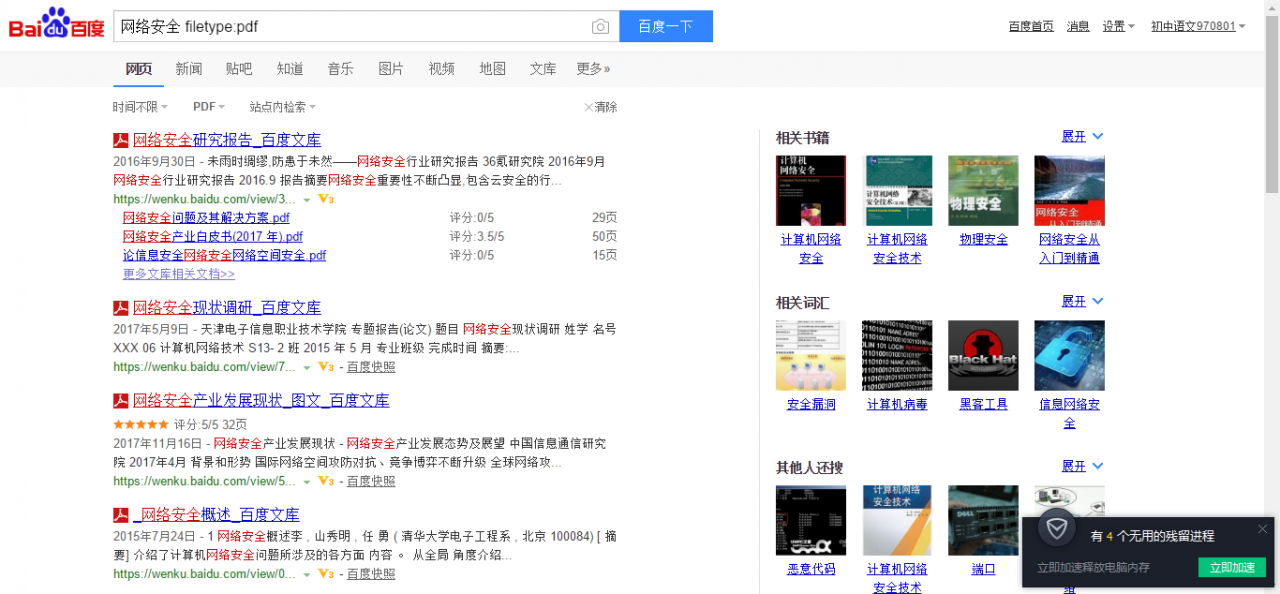Click PDF icon beside 网络安全现状调研 result
Image resolution: width=1280 pixels, height=594 pixels.
coord(121,308)
